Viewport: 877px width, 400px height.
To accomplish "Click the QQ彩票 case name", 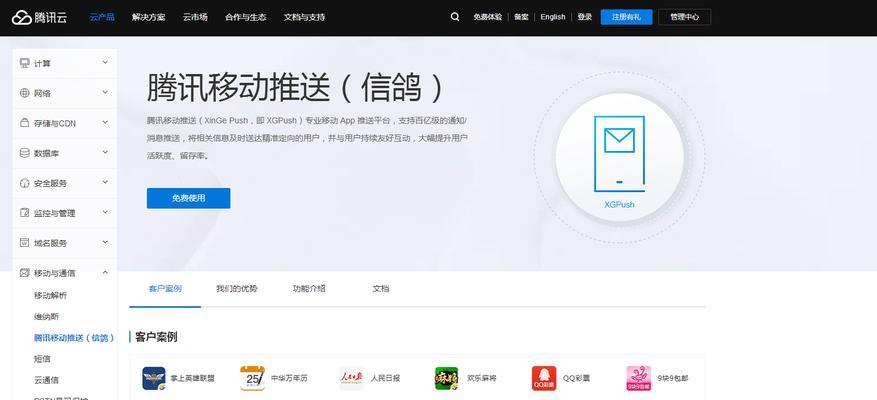I will 576,379.
